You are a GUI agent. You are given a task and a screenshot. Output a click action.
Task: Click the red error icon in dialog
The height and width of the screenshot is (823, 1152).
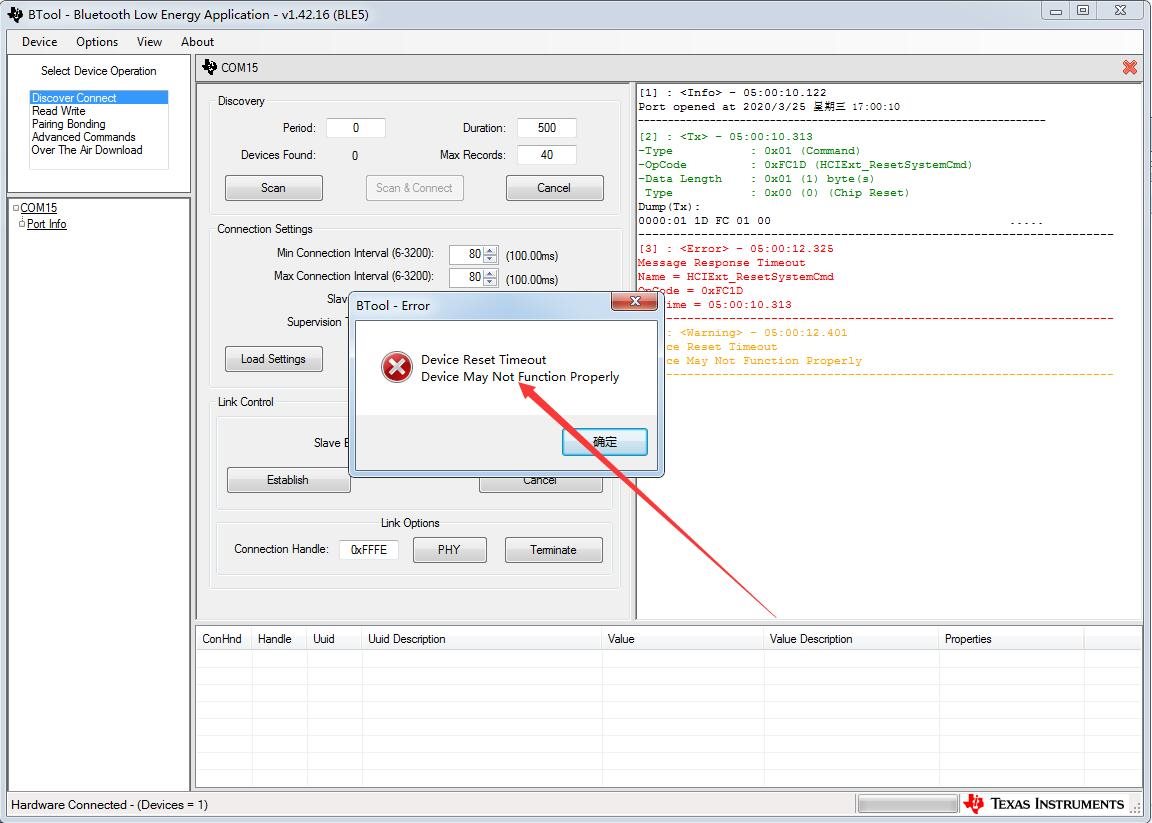[396, 367]
